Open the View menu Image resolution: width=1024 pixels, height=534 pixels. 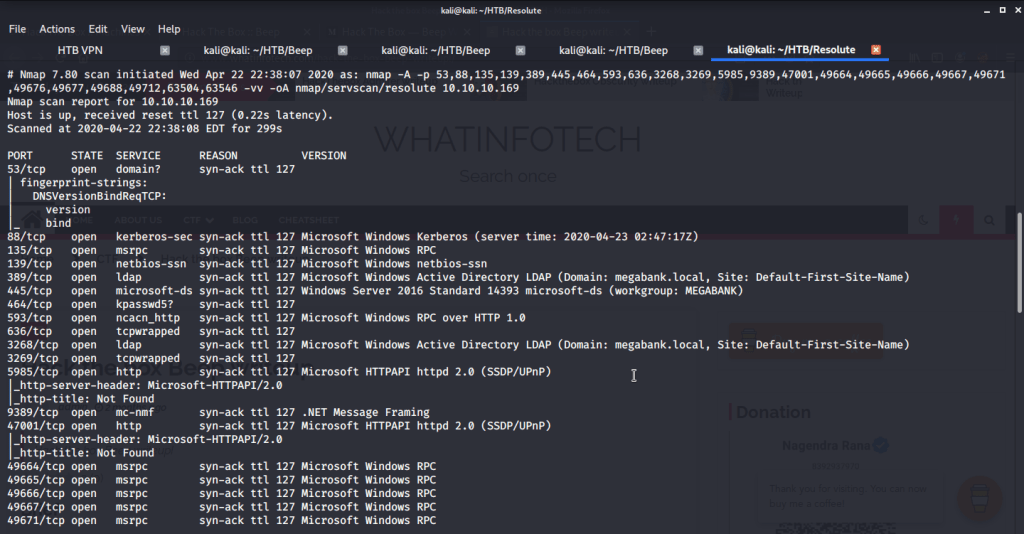133,29
